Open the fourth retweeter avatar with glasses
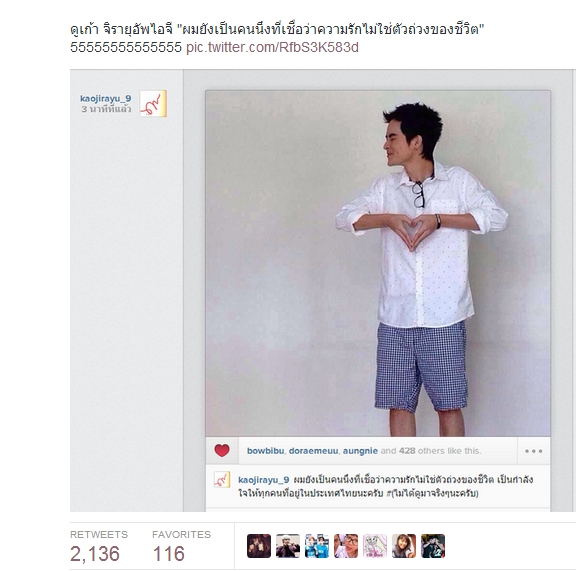This screenshot has height=571, width=584. [x=346, y=546]
